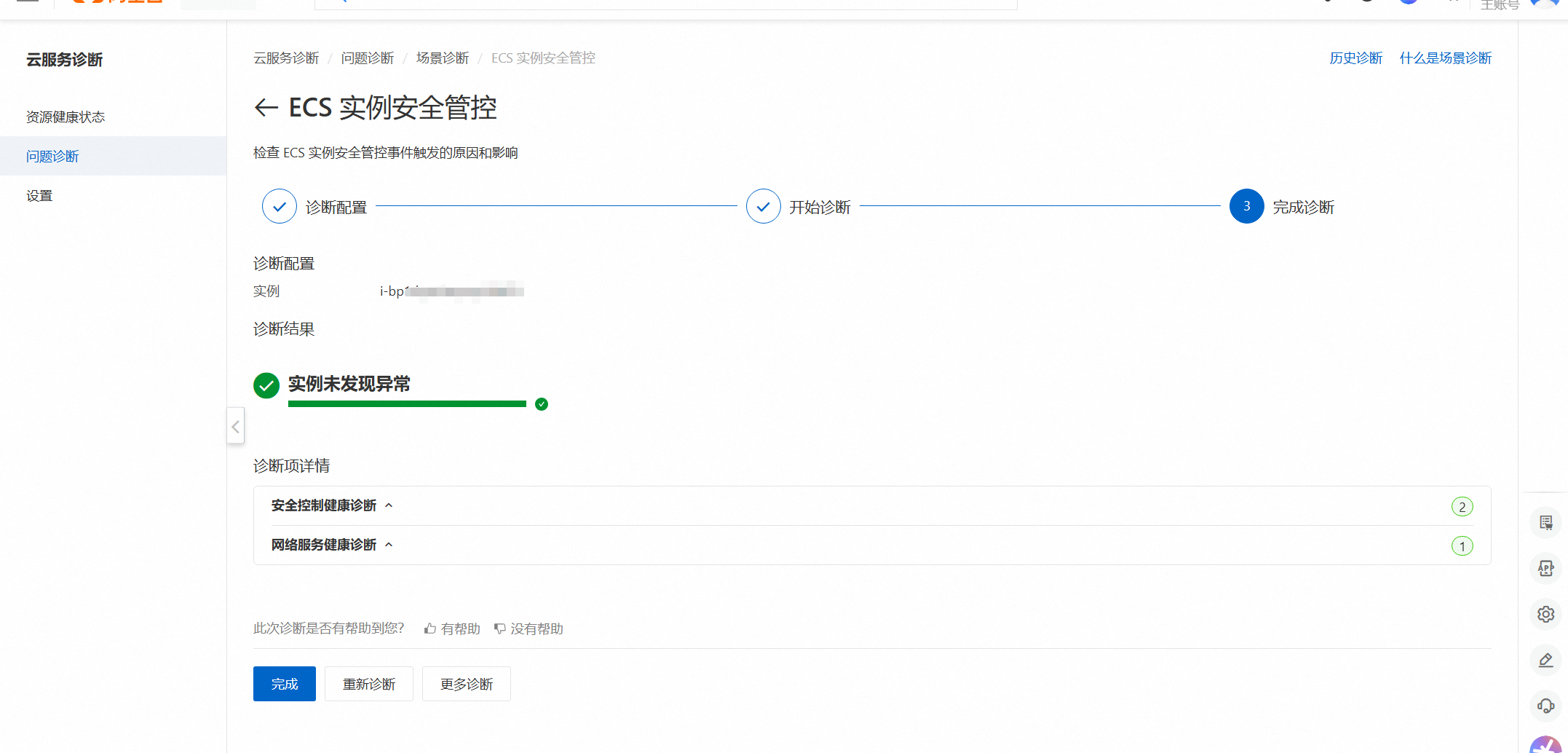
Task: Collapse the 安全控制健康诊断 section chevron
Action: (x=389, y=505)
